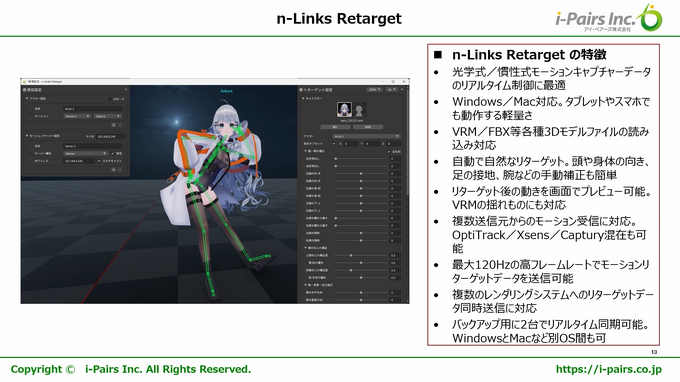Screen dimensions: 680x382
Task: Click the dimmed remove button under motion server box
Action: pyautogui.click(x=120, y=170)
